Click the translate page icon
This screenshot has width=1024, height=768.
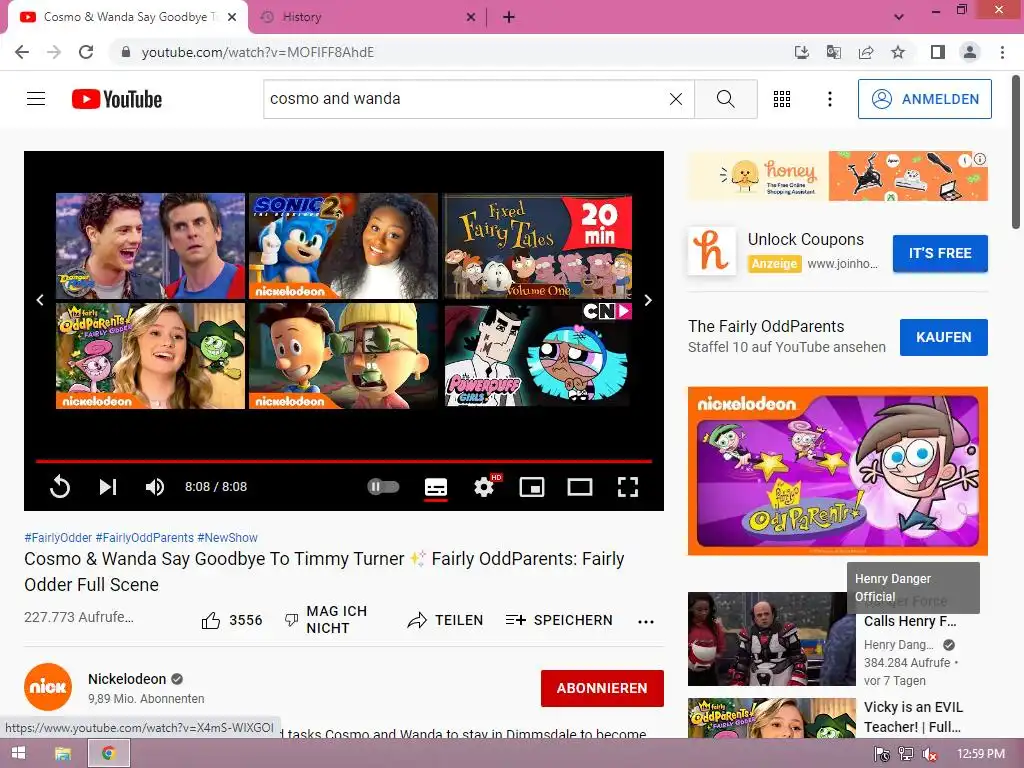[833, 52]
